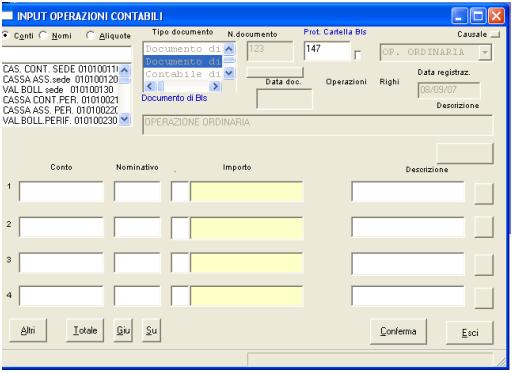The image size is (512, 373).
Task: Click the small sign box before Importo row 1
Action: click(180, 192)
